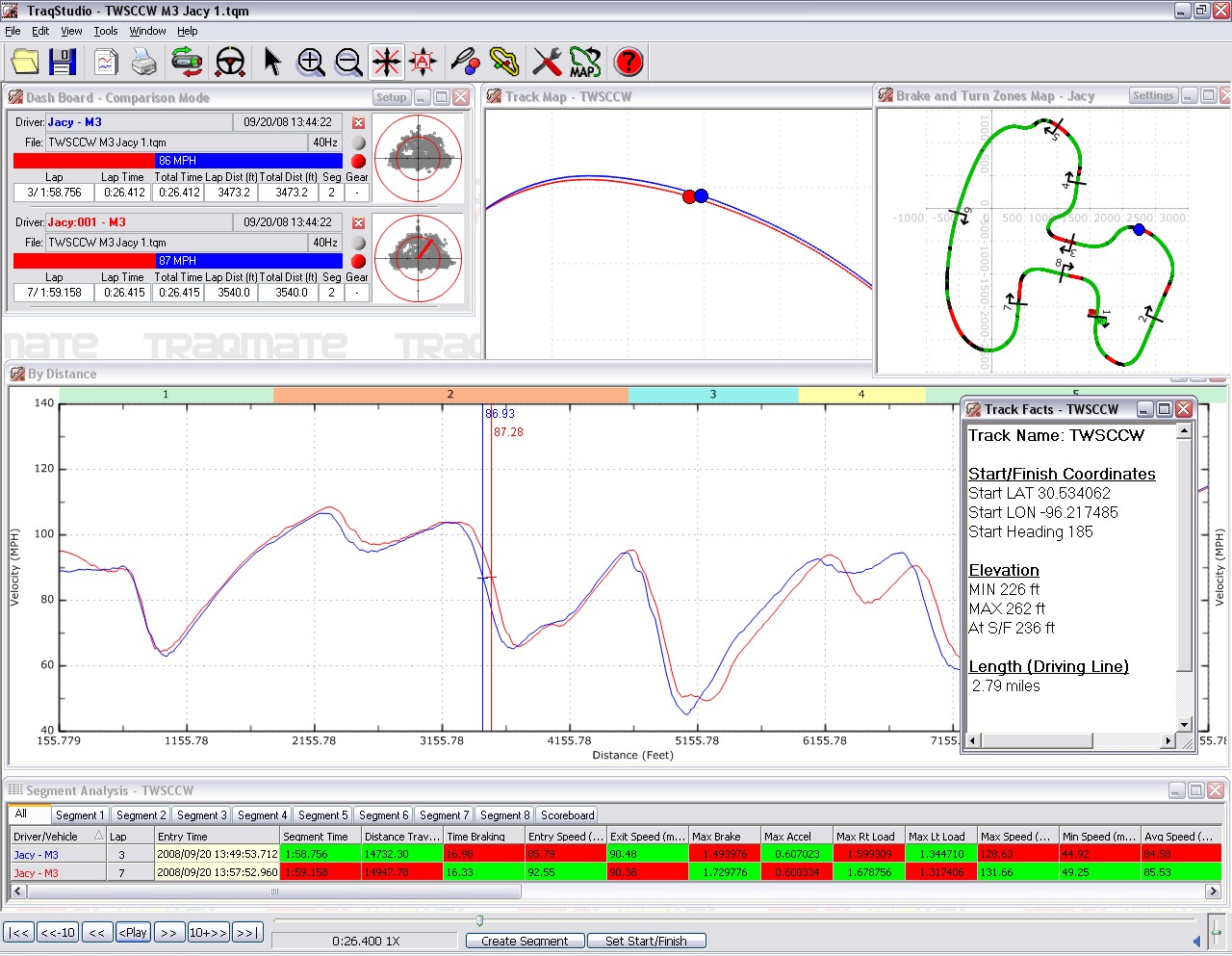Click the Segment Analysis grid icon

tap(15, 790)
